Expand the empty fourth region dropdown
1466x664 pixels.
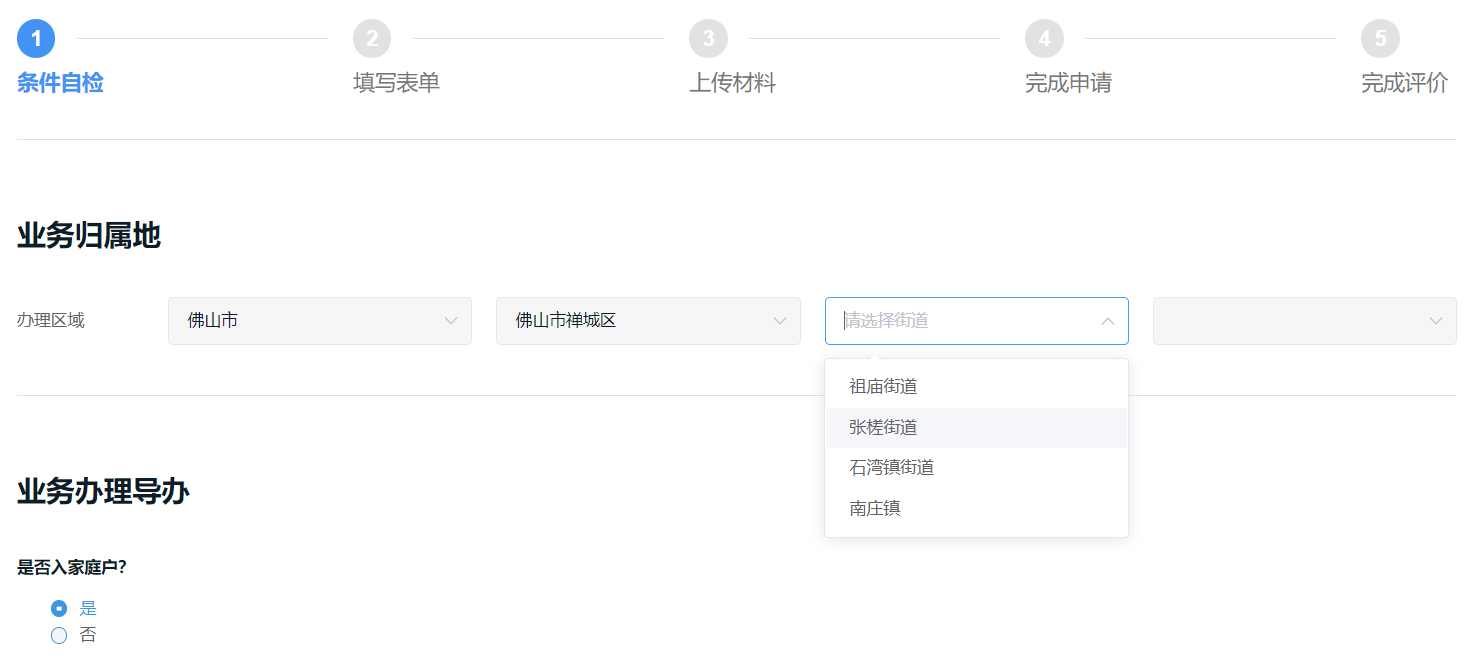pos(1304,321)
